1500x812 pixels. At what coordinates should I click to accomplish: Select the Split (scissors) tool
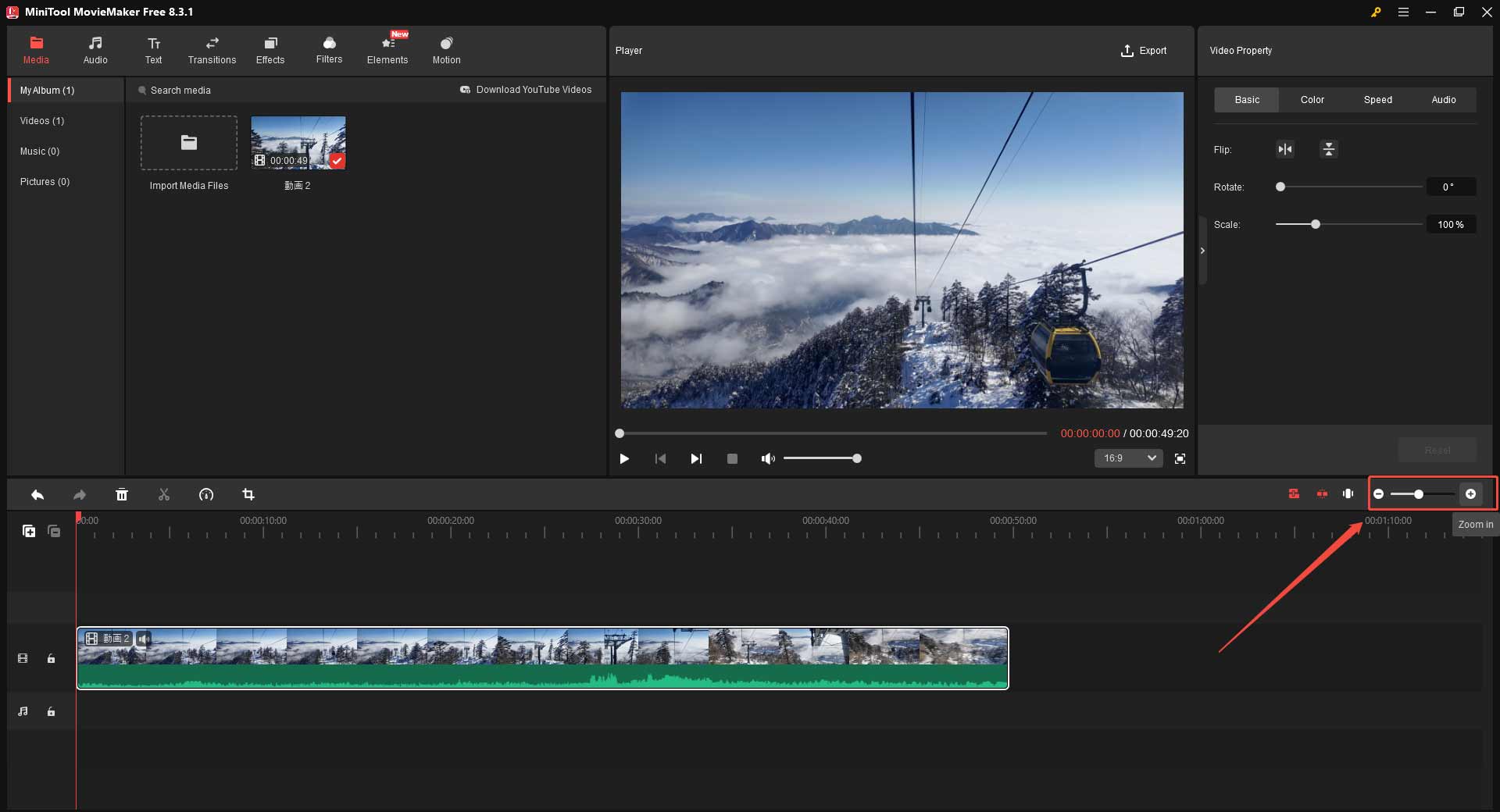pos(163,494)
